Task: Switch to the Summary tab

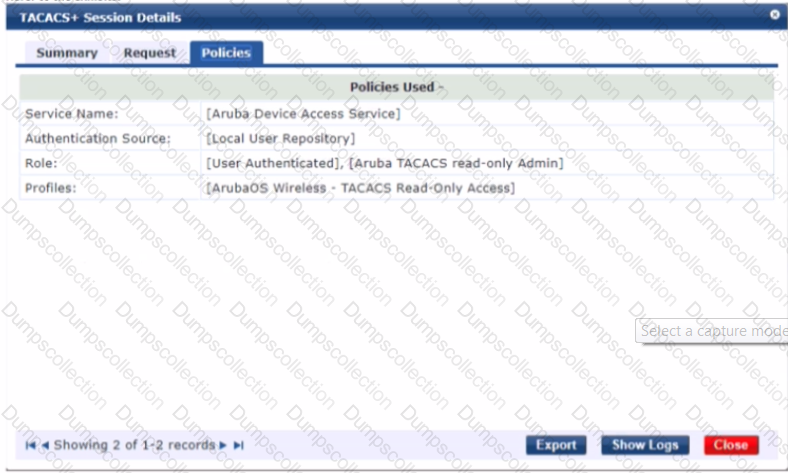Action: 67,53
